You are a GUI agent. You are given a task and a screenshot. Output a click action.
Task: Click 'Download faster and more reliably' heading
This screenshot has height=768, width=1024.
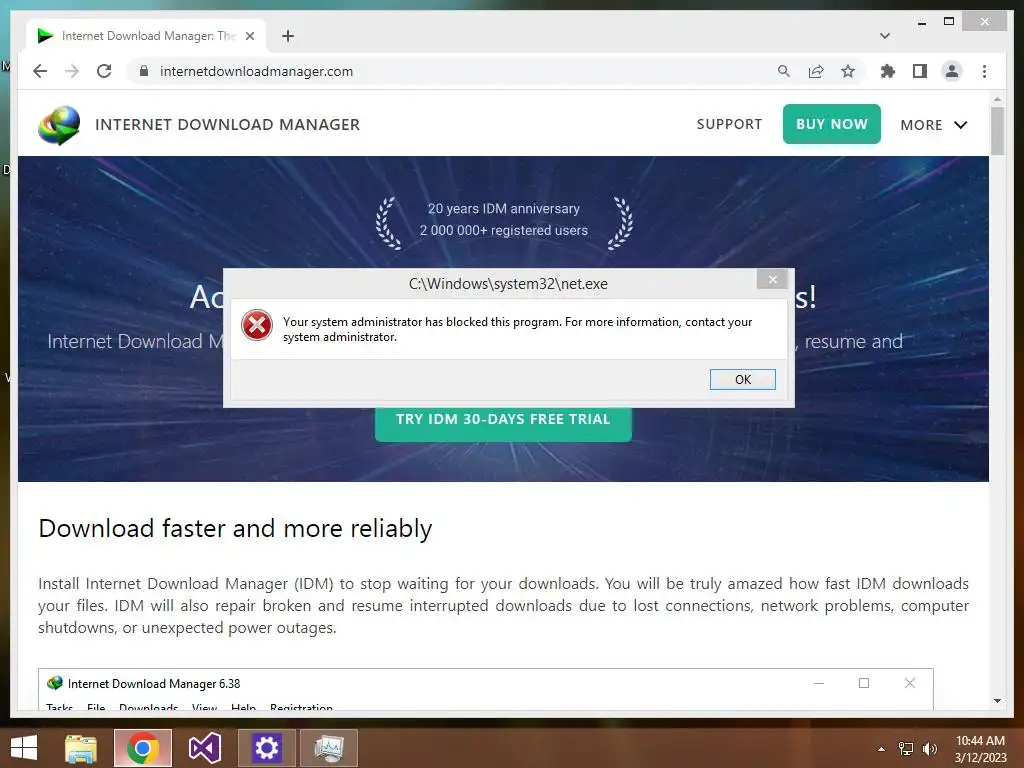[x=235, y=528]
